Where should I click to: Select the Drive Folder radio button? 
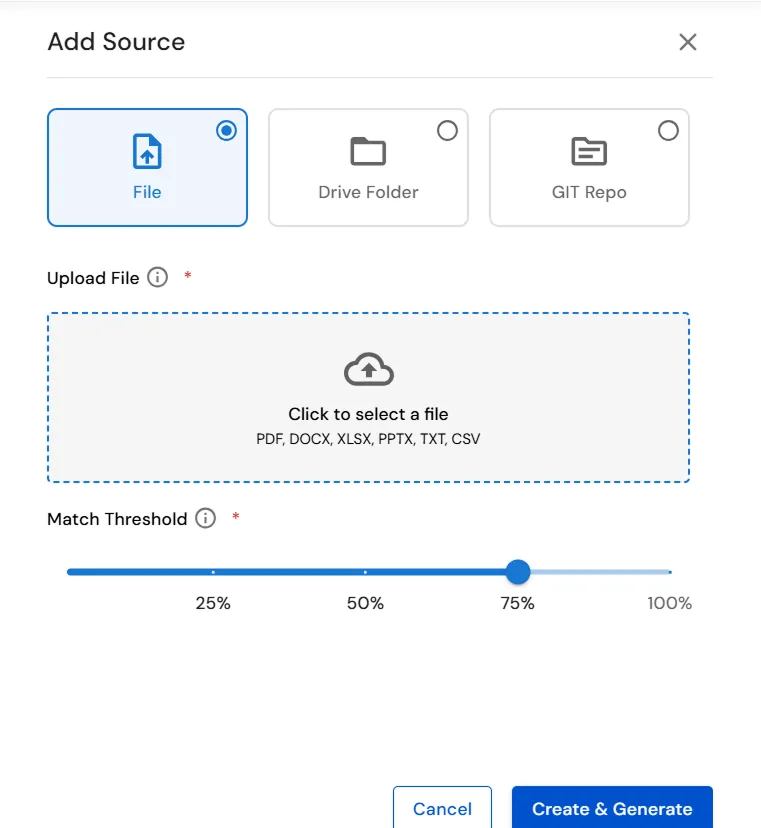(x=447, y=130)
